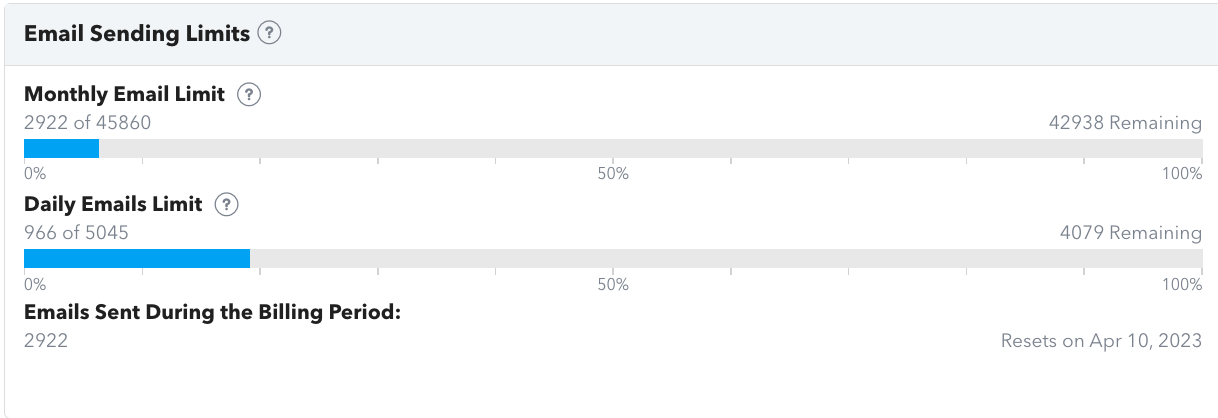Click the 2922 billing period count value
This screenshot has width=1218, height=418.
[46, 341]
